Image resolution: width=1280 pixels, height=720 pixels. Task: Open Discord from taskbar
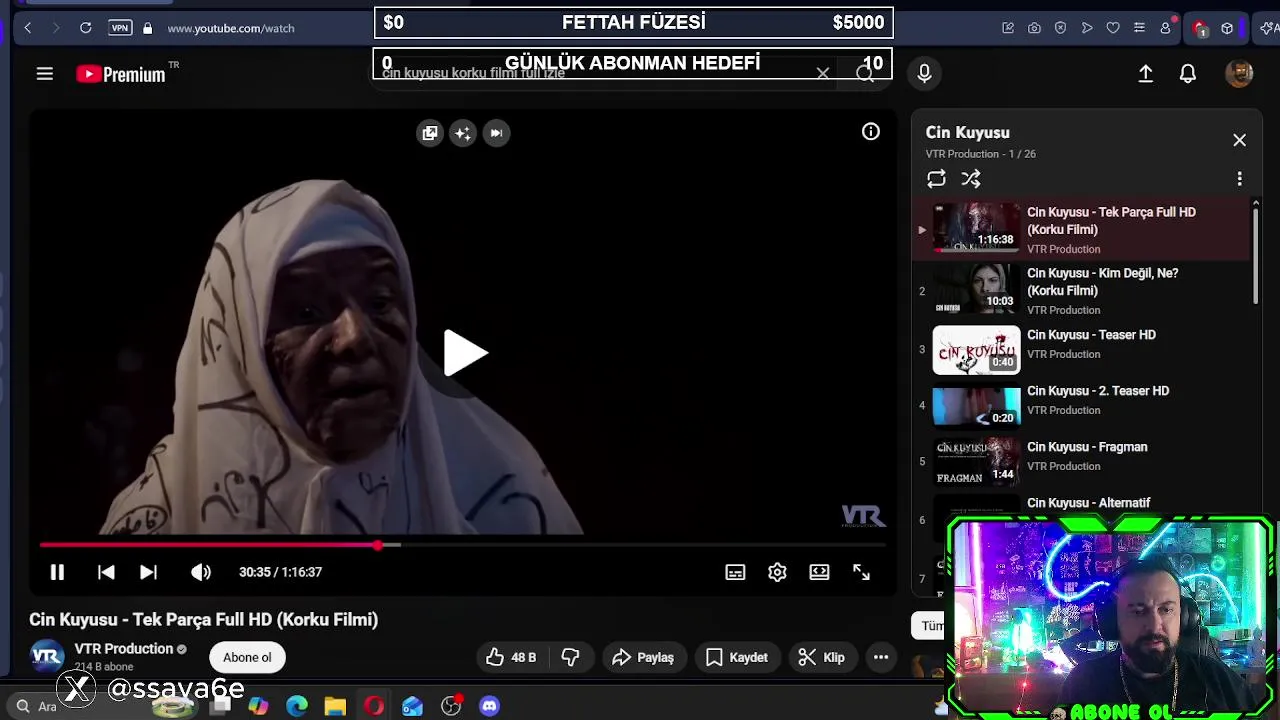coord(489,706)
